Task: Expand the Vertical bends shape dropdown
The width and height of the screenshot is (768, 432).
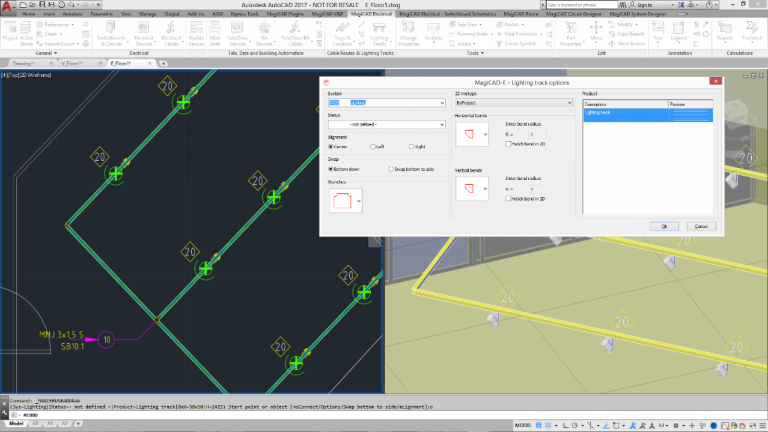Action: coord(485,189)
